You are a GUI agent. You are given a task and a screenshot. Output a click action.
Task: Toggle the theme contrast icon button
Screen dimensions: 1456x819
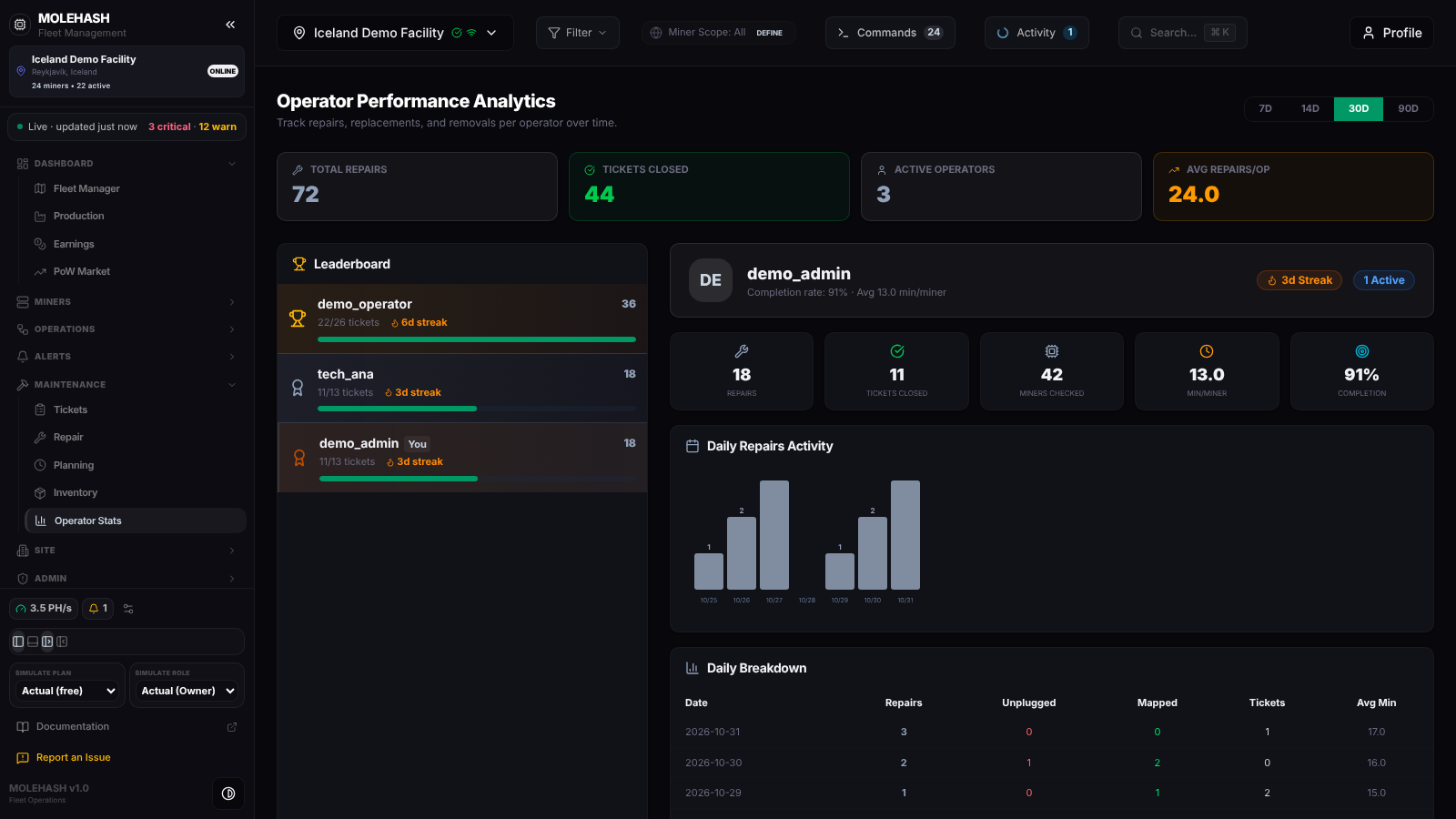tap(228, 794)
